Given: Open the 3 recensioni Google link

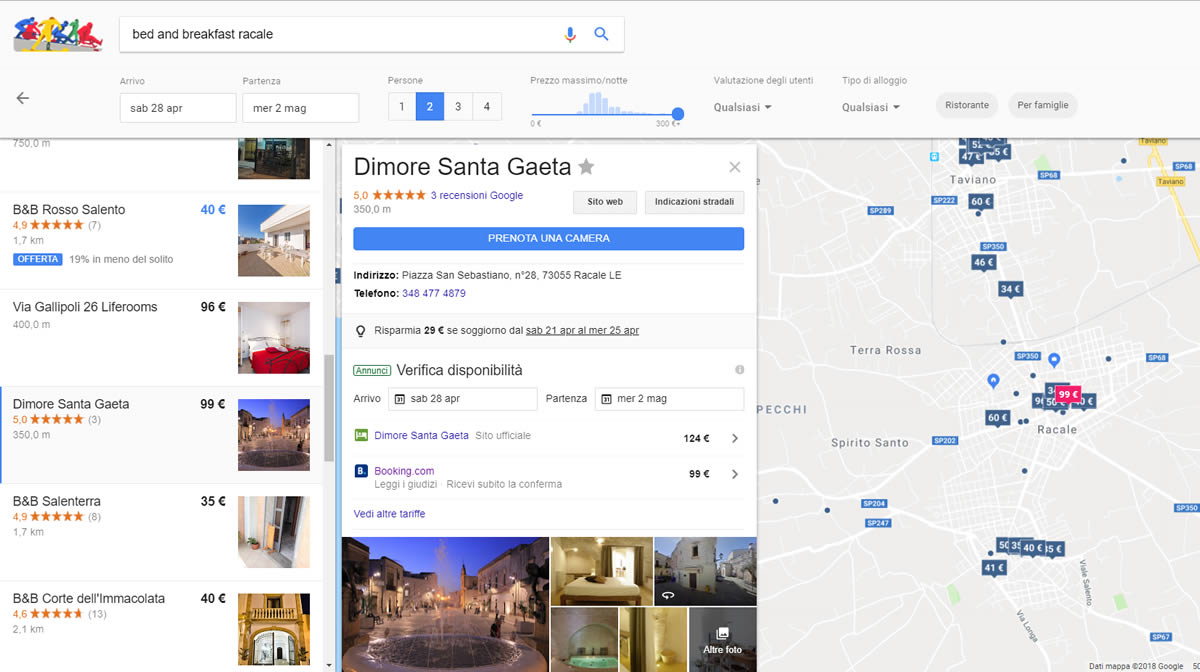Looking at the screenshot, I should click(477, 196).
